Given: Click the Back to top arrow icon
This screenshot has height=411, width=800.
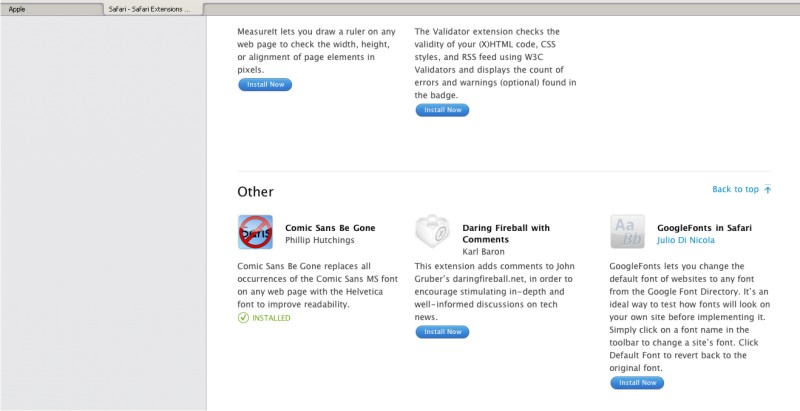Looking at the screenshot, I should pos(768,189).
